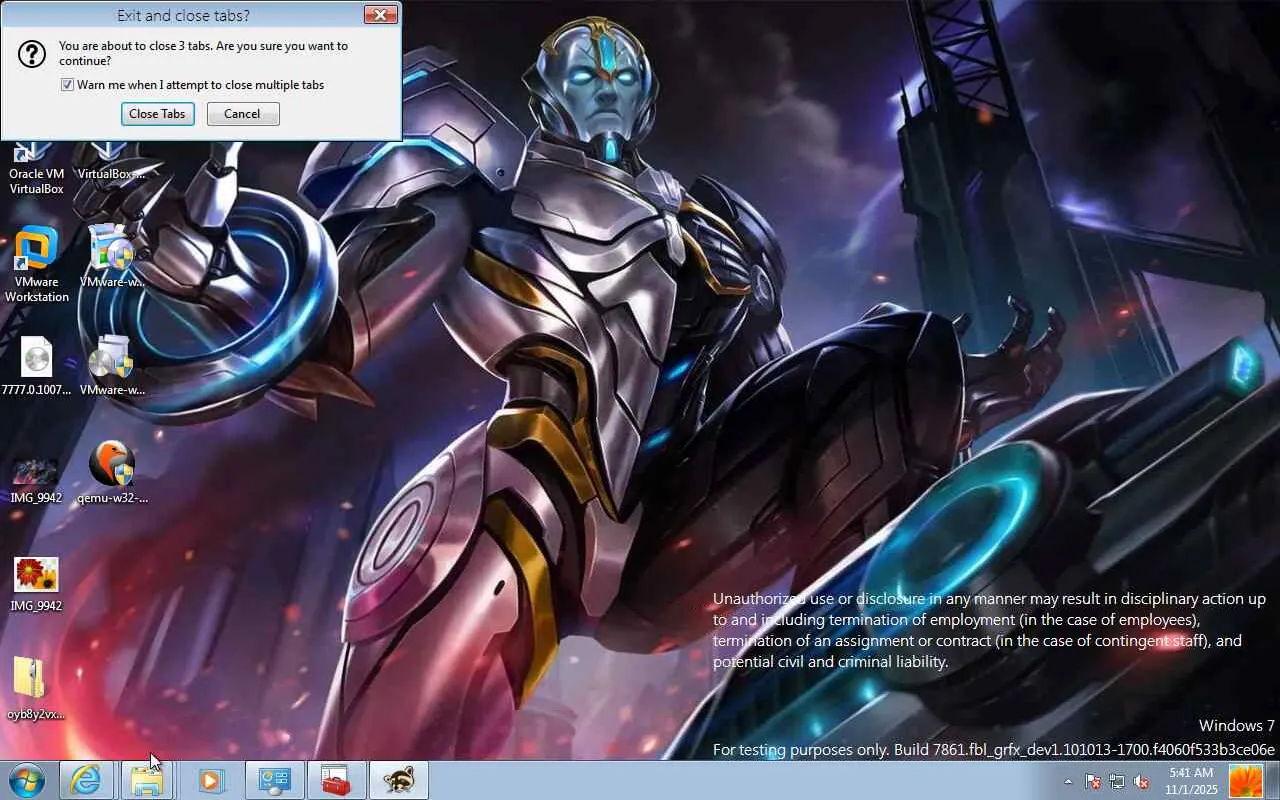Open Windows Media Player from the taskbar
Image resolution: width=1280 pixels, height=800 pixels.
point(211,780)
